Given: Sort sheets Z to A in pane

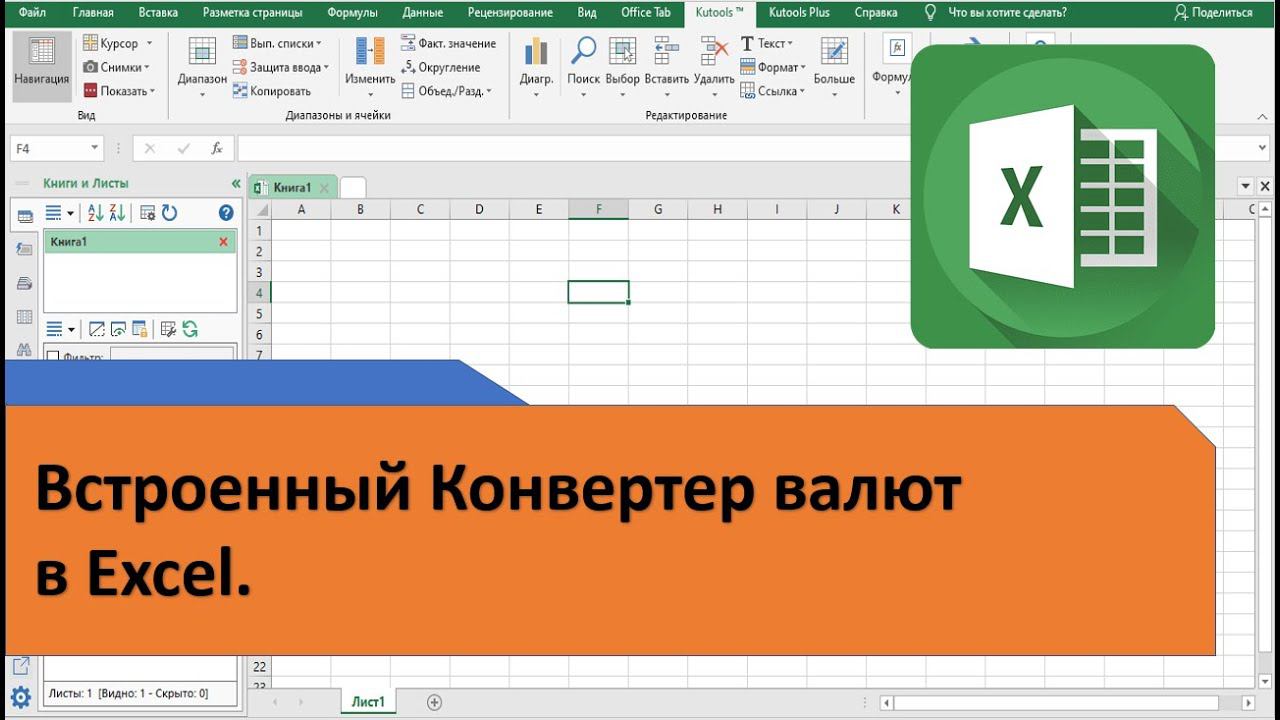Looking at the screenshot, I should [117, 212].
